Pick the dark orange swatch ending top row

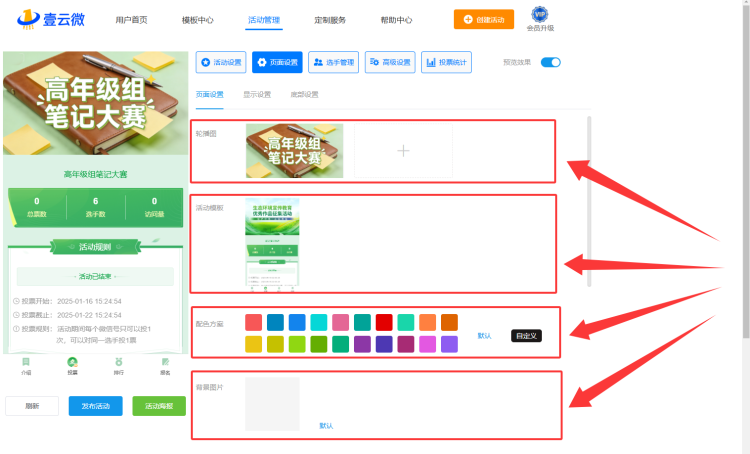[449, 322]
